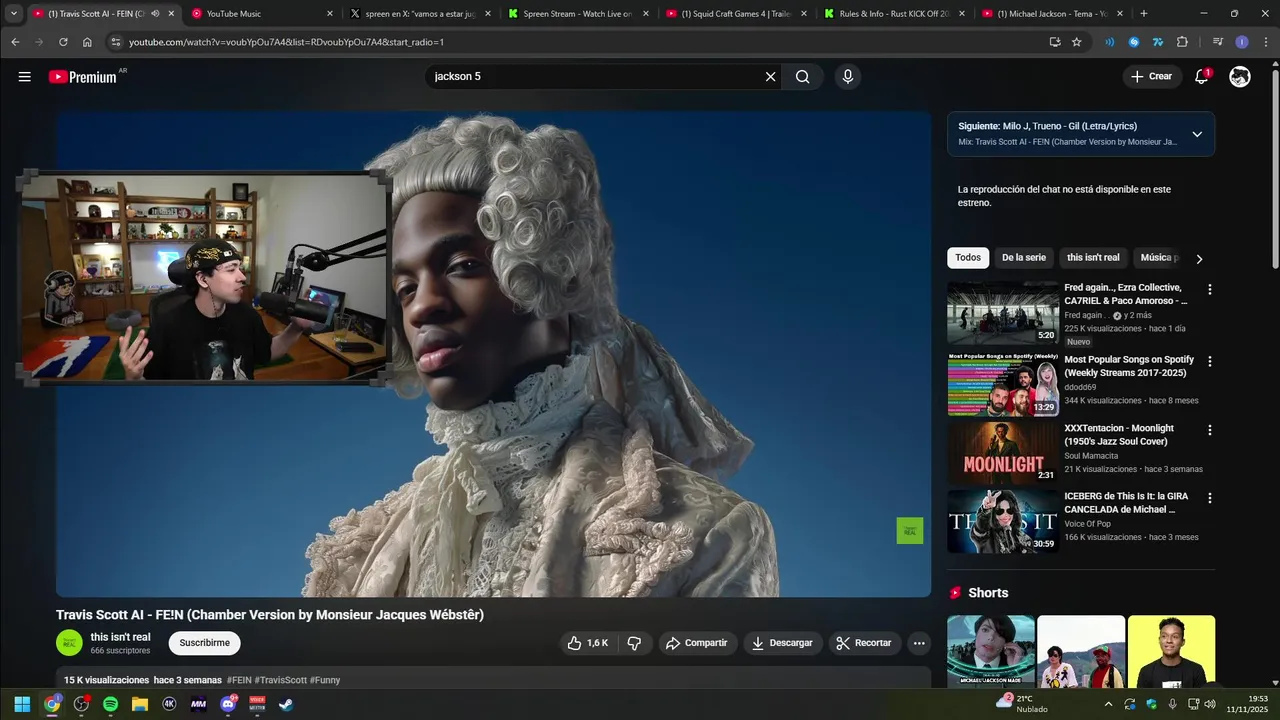Show hidden system tray icons
1280x720 pixels.
[x=1108, y=704]
